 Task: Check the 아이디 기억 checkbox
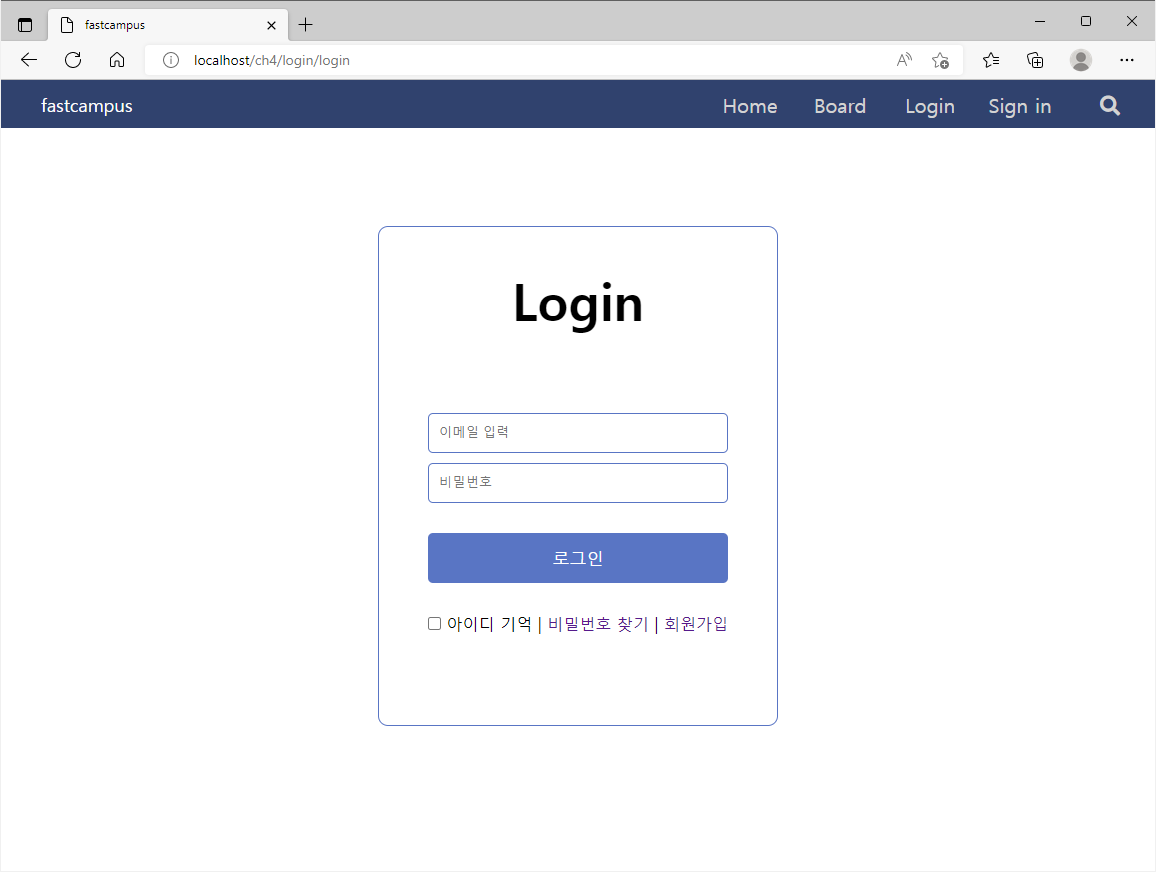pyautogui.click(x=434, y=624)
